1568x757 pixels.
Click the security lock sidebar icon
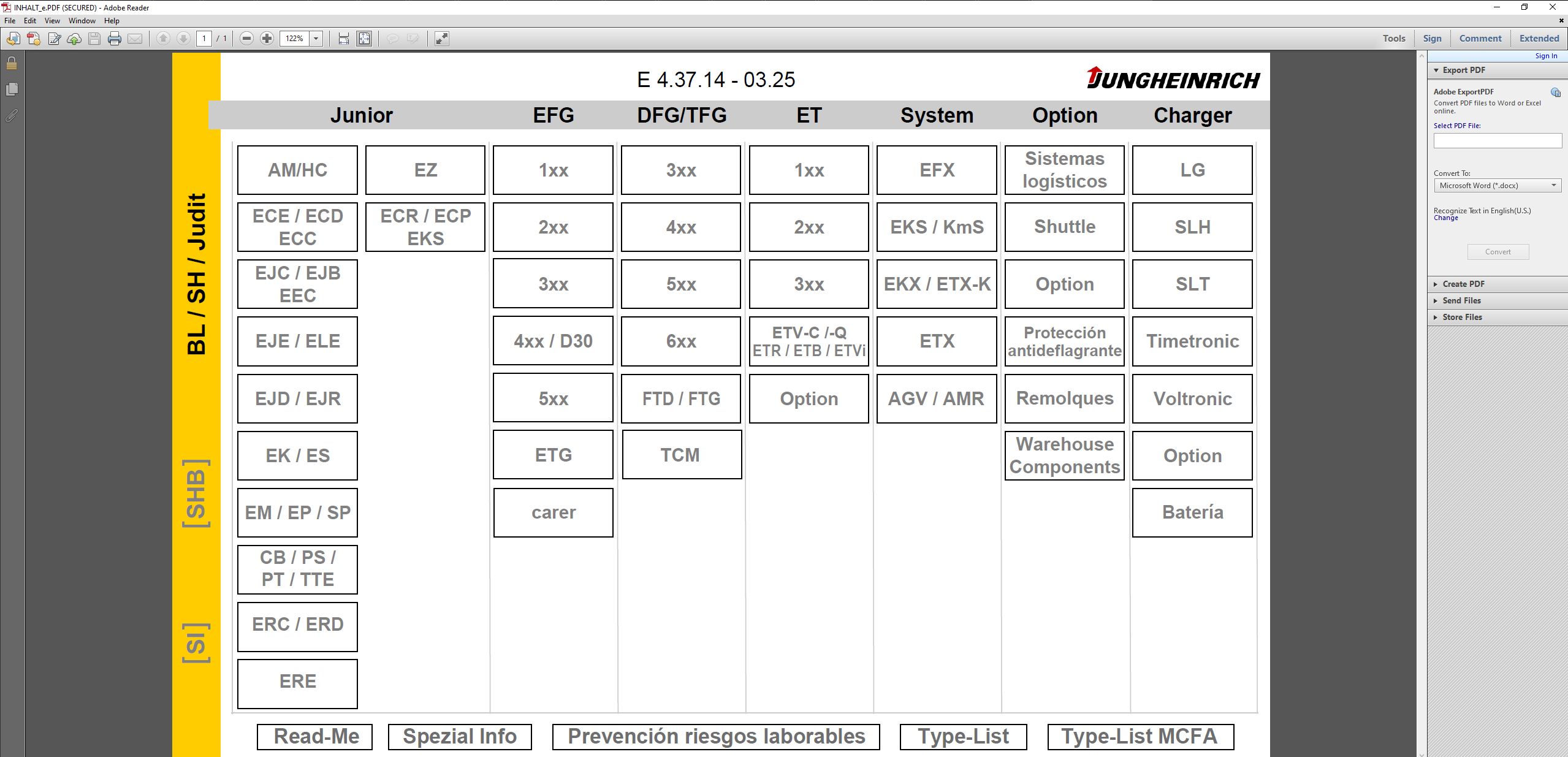tap(12, 63)
